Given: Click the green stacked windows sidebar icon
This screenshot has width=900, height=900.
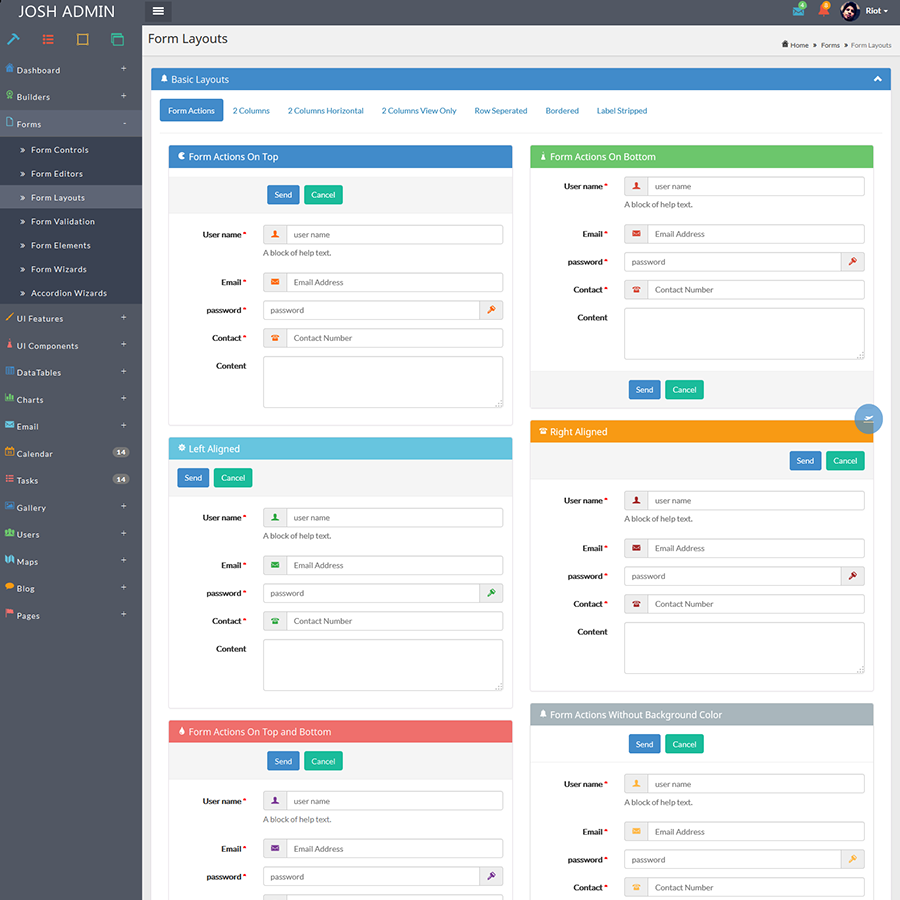Looking at the screenshot, I should click(117, 39).
